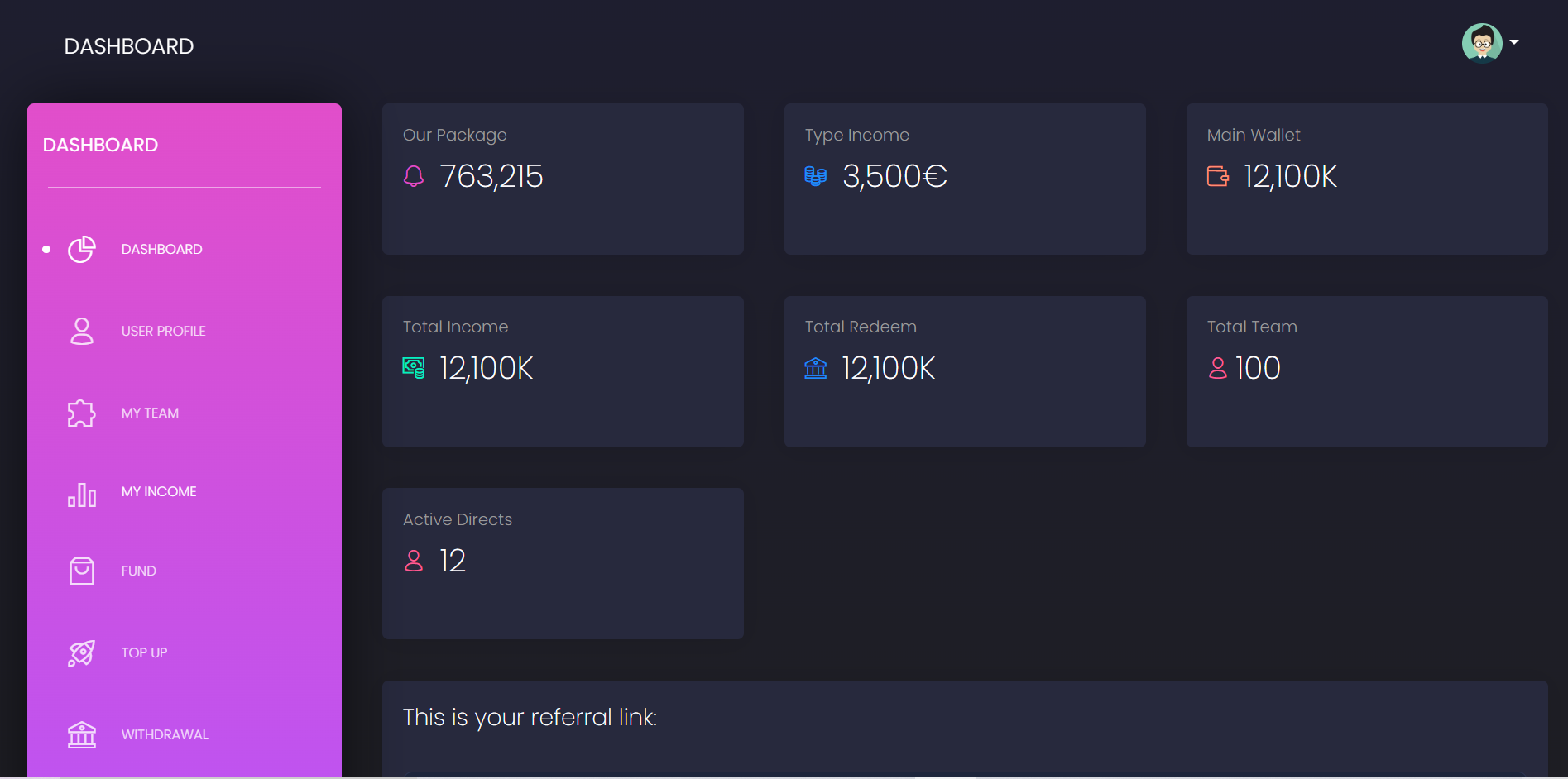Open the profile avatar menu

(x=1482, y=43)
